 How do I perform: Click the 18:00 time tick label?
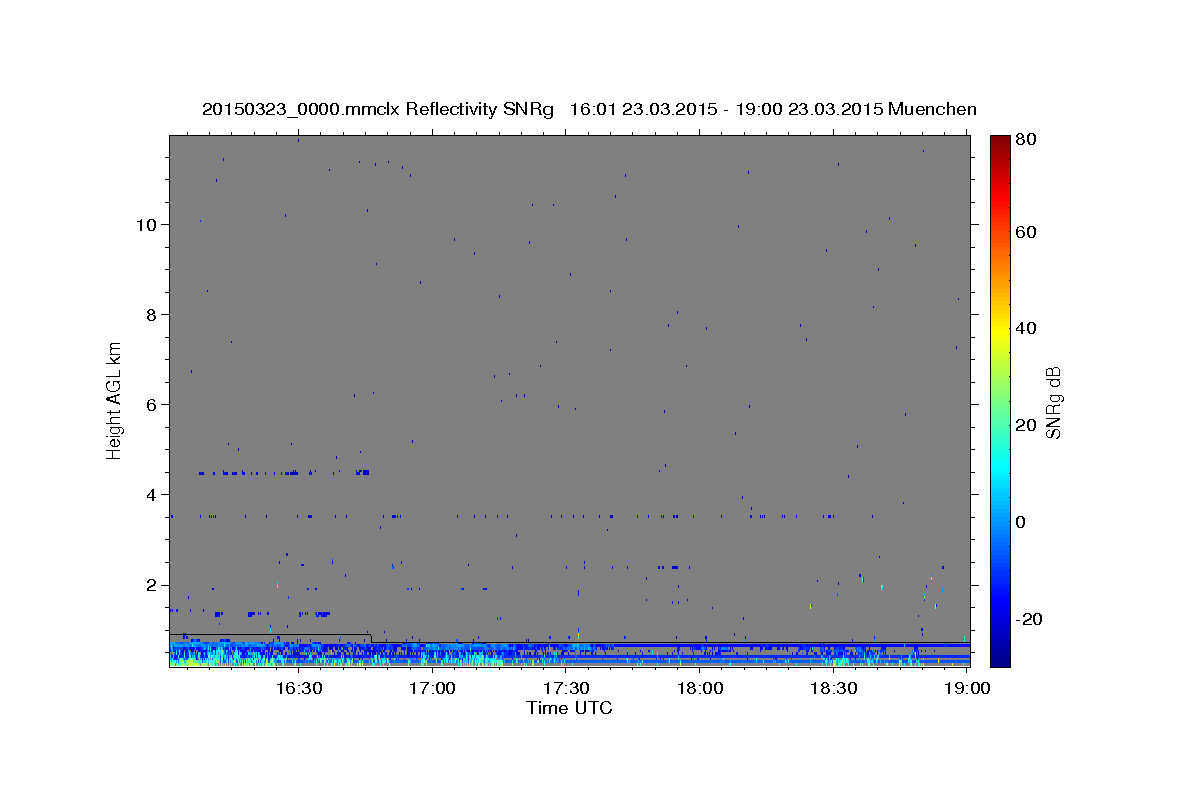[x=700, y=688]
